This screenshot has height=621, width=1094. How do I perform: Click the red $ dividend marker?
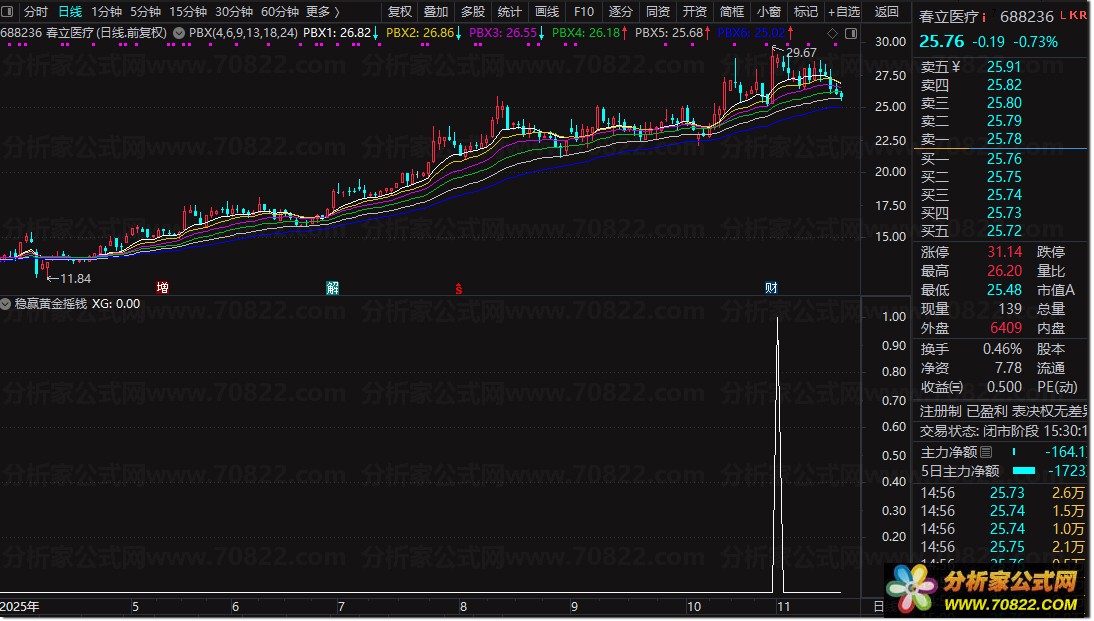[x=459, y=288]
